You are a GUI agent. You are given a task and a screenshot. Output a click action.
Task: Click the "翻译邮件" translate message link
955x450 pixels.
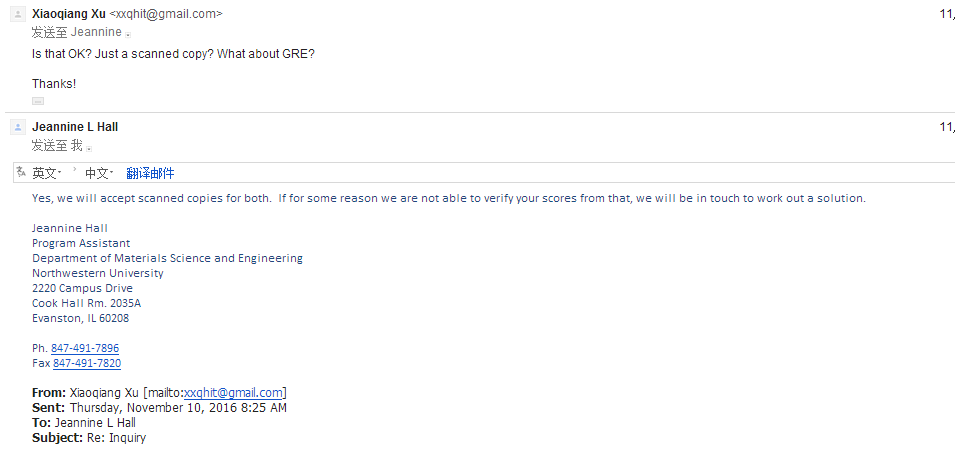pyautogui.click(x=150, y=173)
